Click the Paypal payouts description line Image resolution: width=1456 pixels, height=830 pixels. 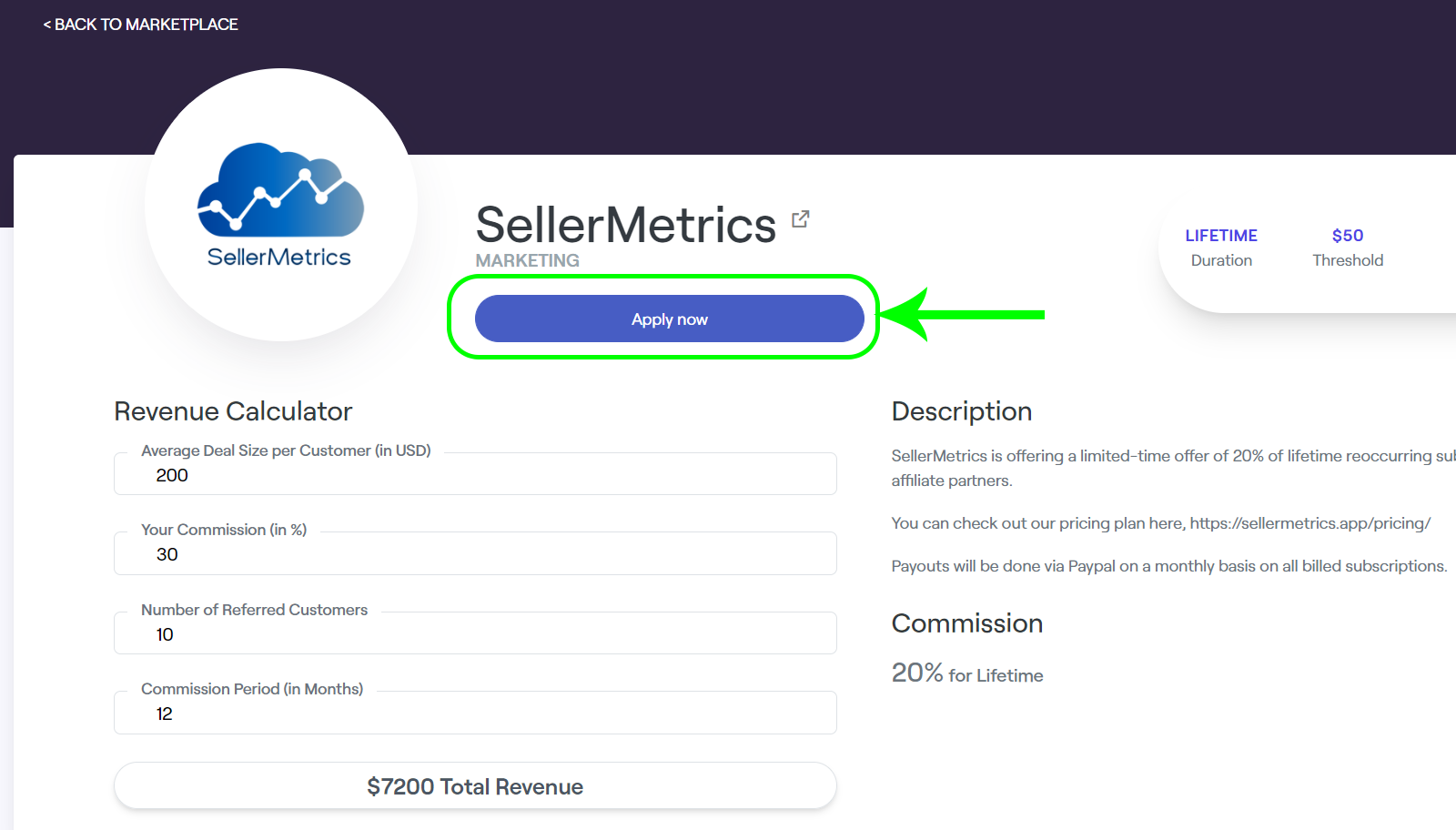tap(1169, 566)
